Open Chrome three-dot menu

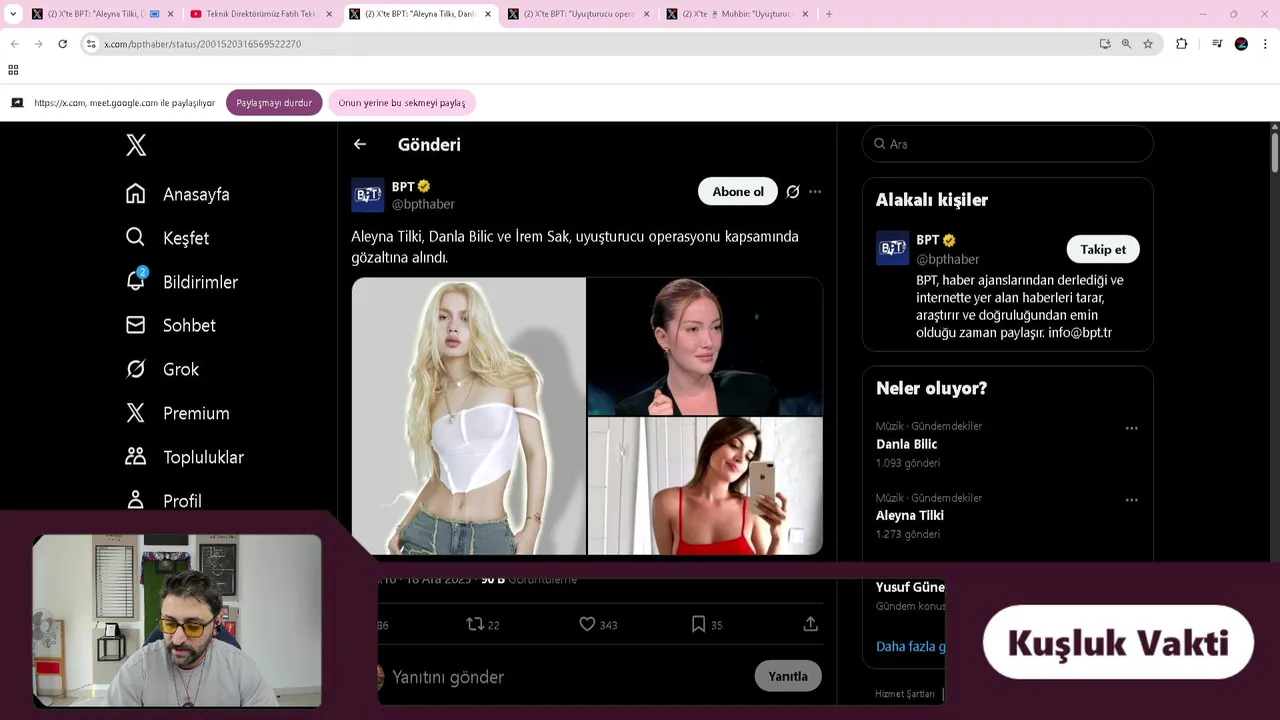coord(1266,44)
